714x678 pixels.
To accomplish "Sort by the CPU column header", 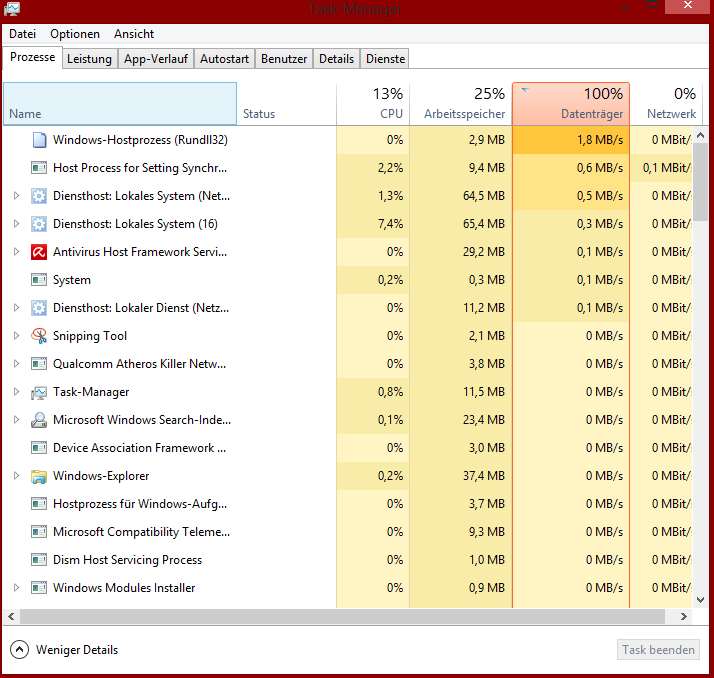I will (x=373, y=104).
